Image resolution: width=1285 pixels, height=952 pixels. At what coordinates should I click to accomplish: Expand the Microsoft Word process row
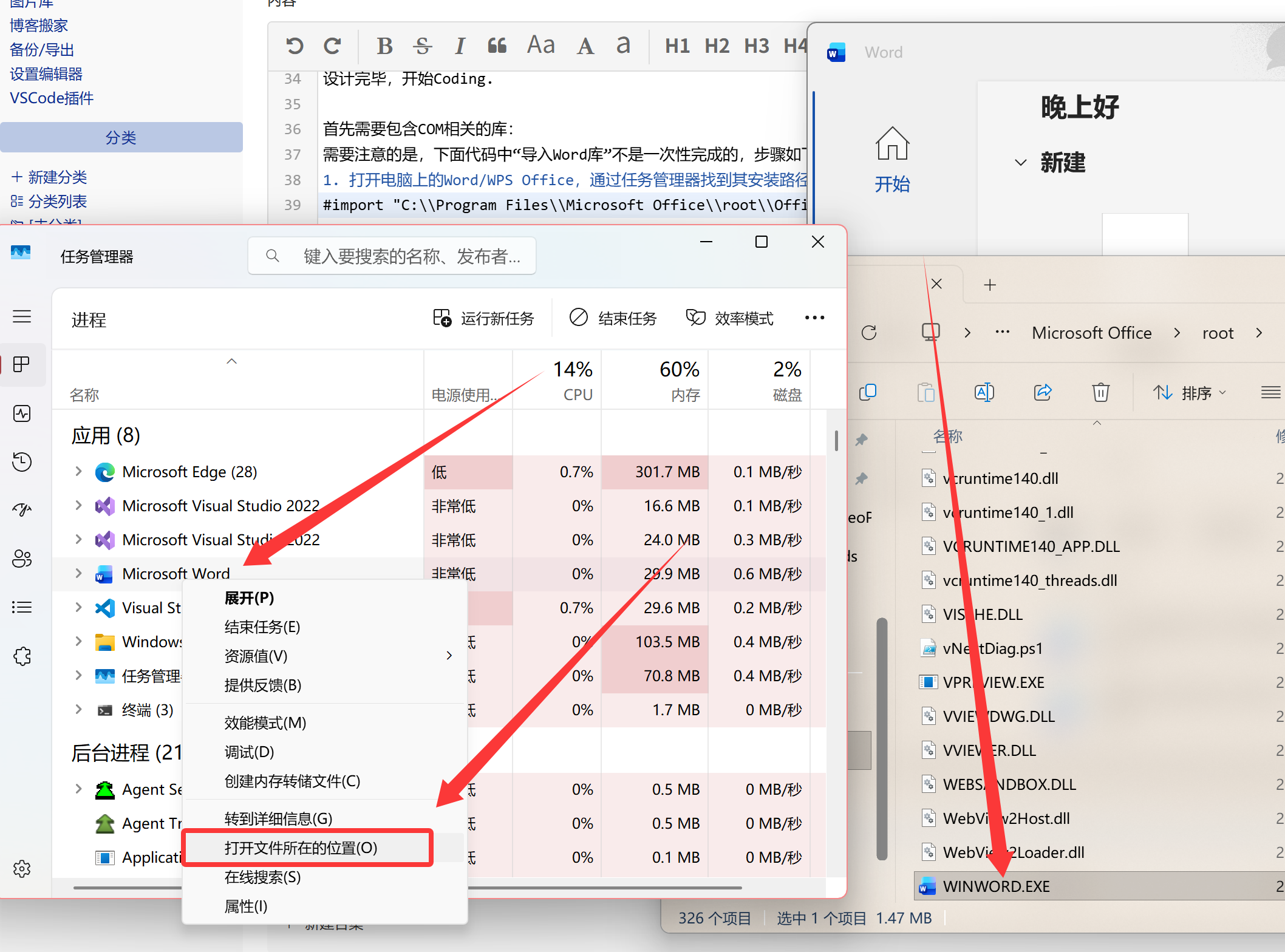click(78, 573)
